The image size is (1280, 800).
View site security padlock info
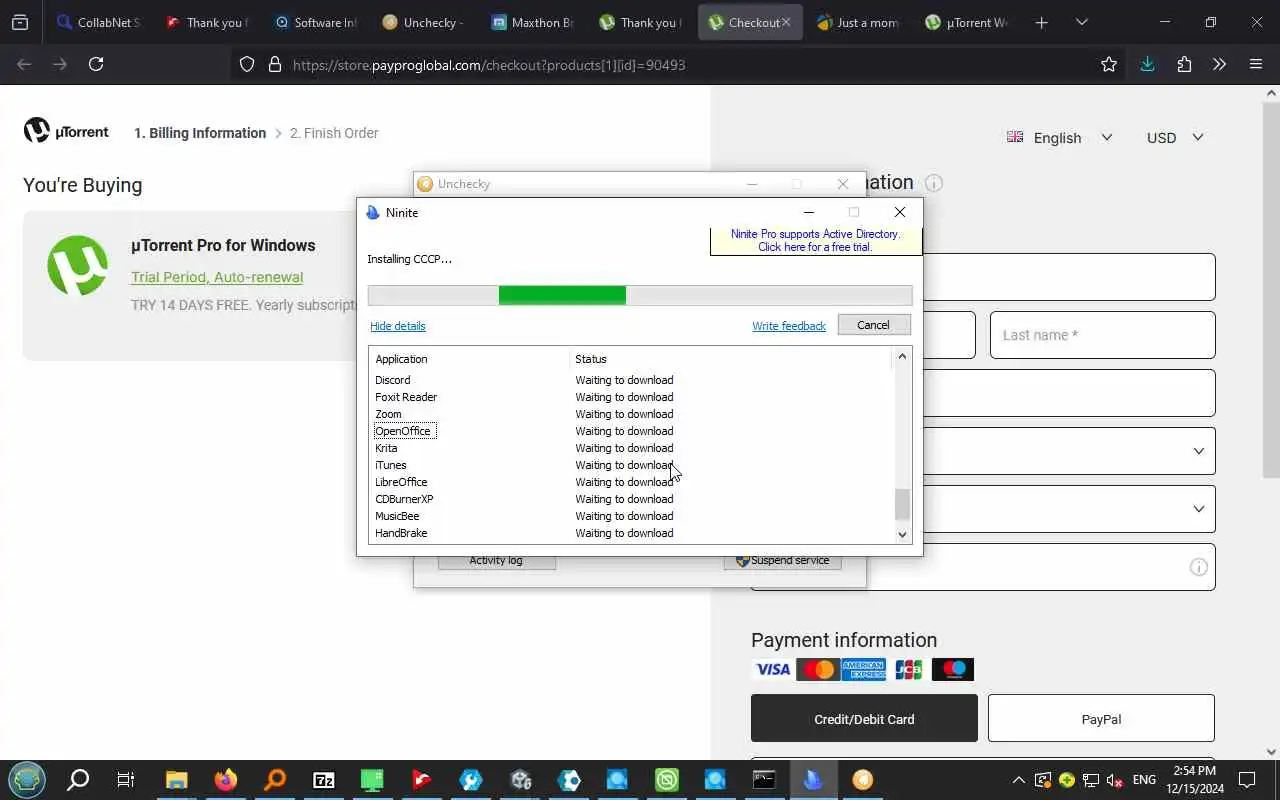275,64
